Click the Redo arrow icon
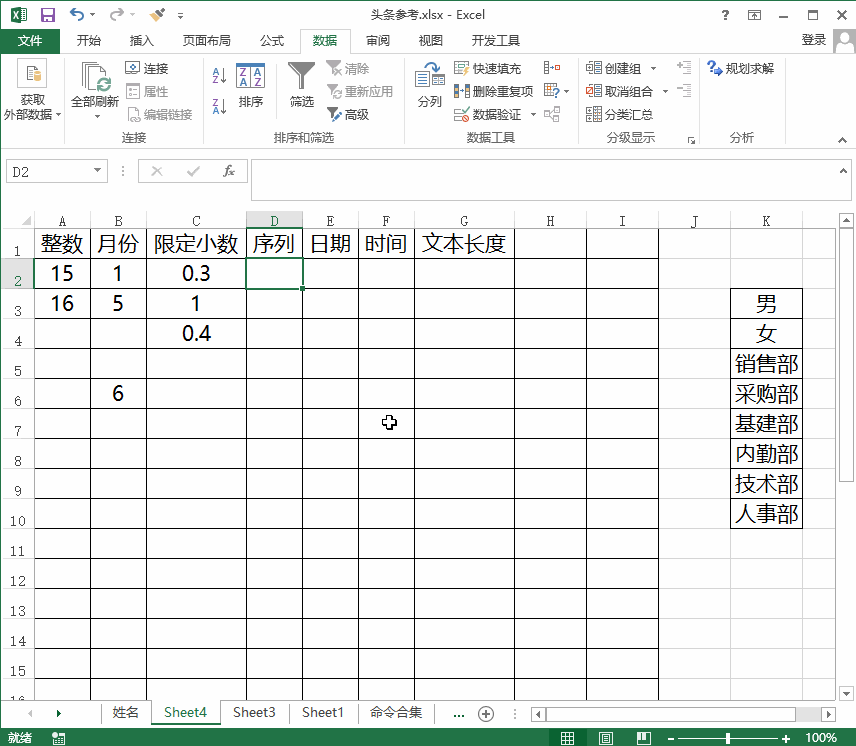856x746 pixels. [116, 15]
